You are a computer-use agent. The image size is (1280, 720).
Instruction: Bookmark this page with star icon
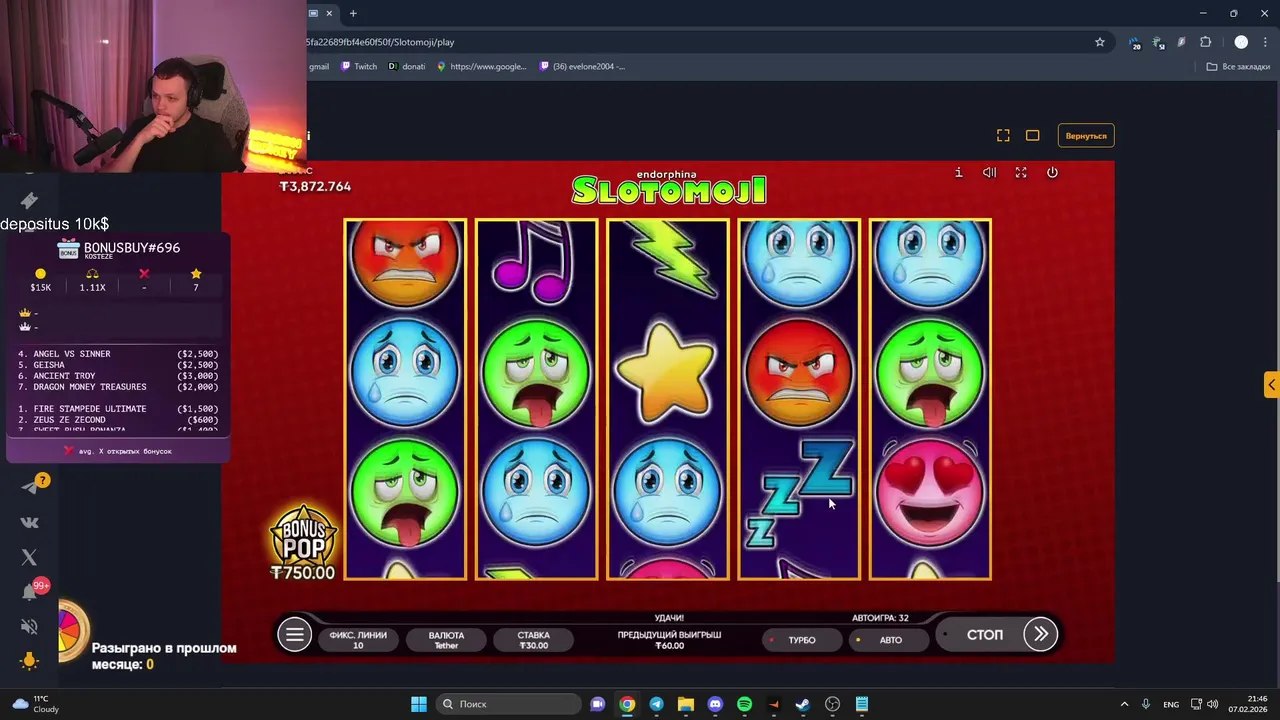coord(1100,42)
